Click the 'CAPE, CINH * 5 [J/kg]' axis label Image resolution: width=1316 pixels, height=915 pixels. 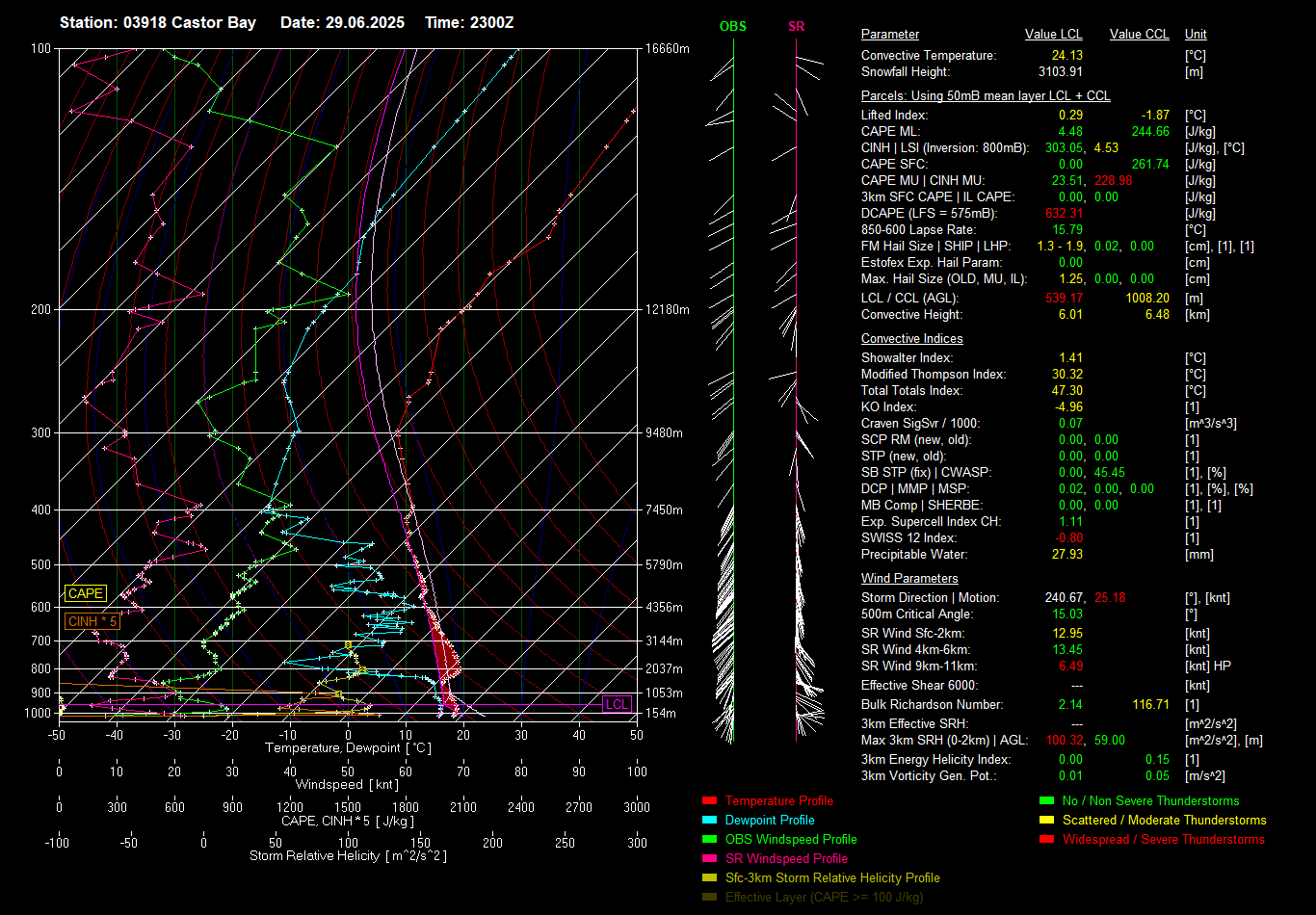coord(348,821)
